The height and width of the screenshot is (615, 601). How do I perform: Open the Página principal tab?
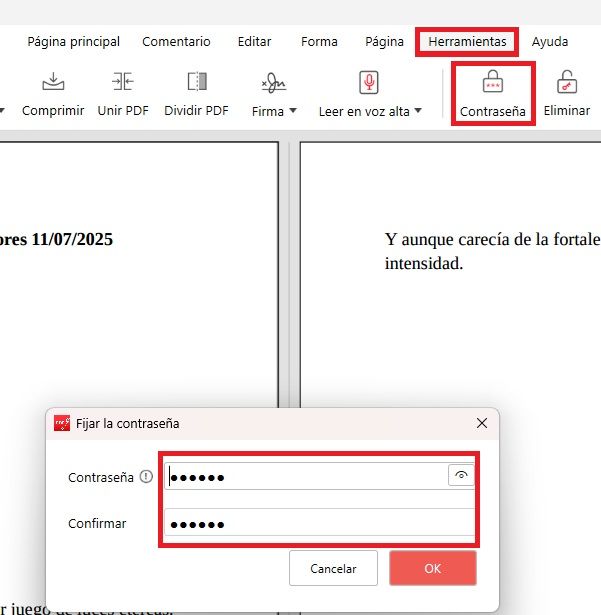[73, 42]
